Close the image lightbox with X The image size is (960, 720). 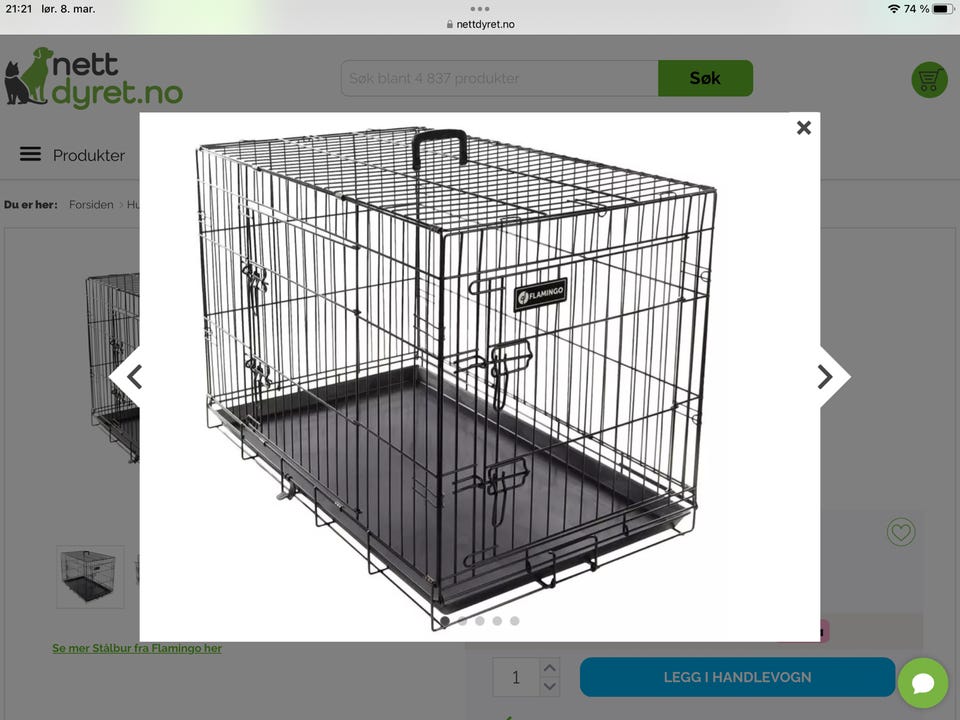pyautogui.click(x=804, y=127)
